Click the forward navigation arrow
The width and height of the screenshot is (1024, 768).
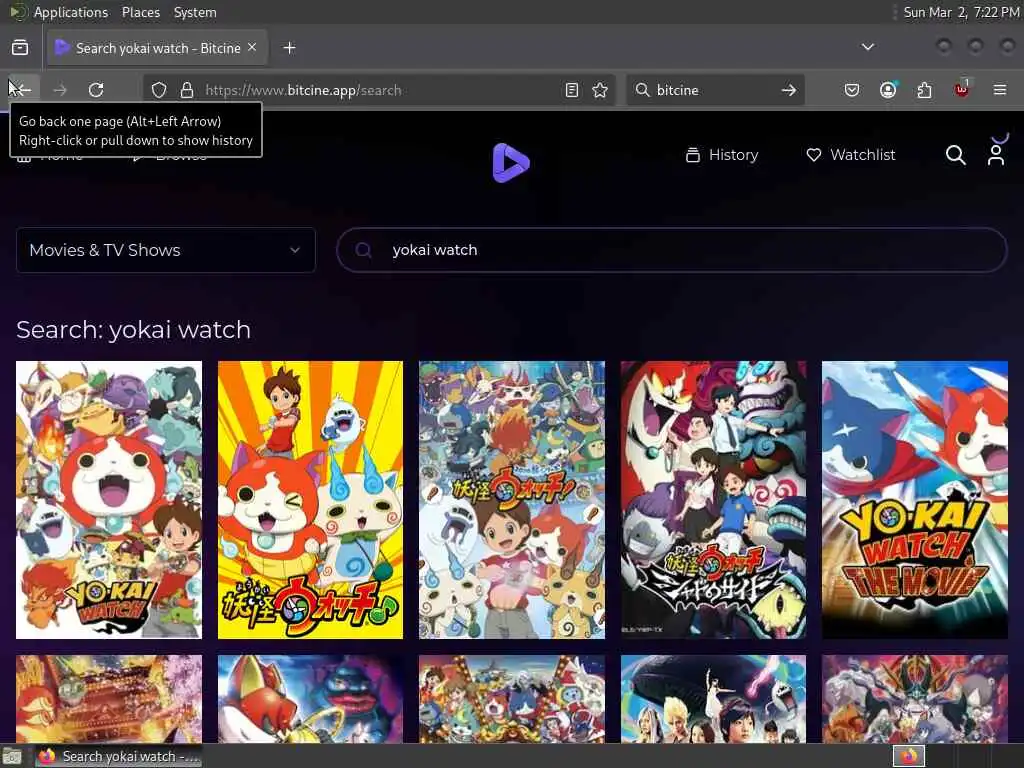(x=59, y=90)
